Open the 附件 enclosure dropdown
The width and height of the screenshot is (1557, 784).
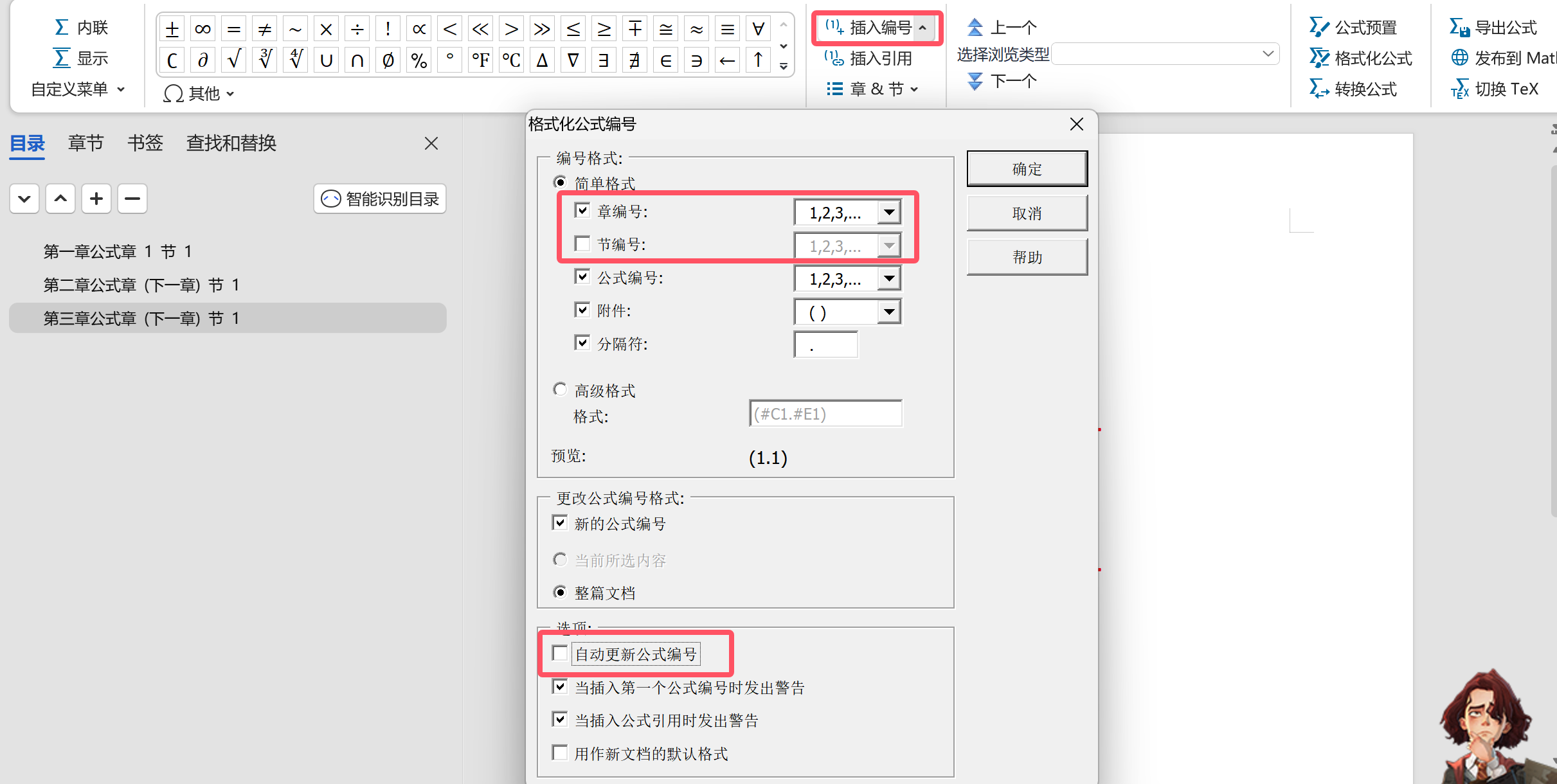click(x=889, y=312)
